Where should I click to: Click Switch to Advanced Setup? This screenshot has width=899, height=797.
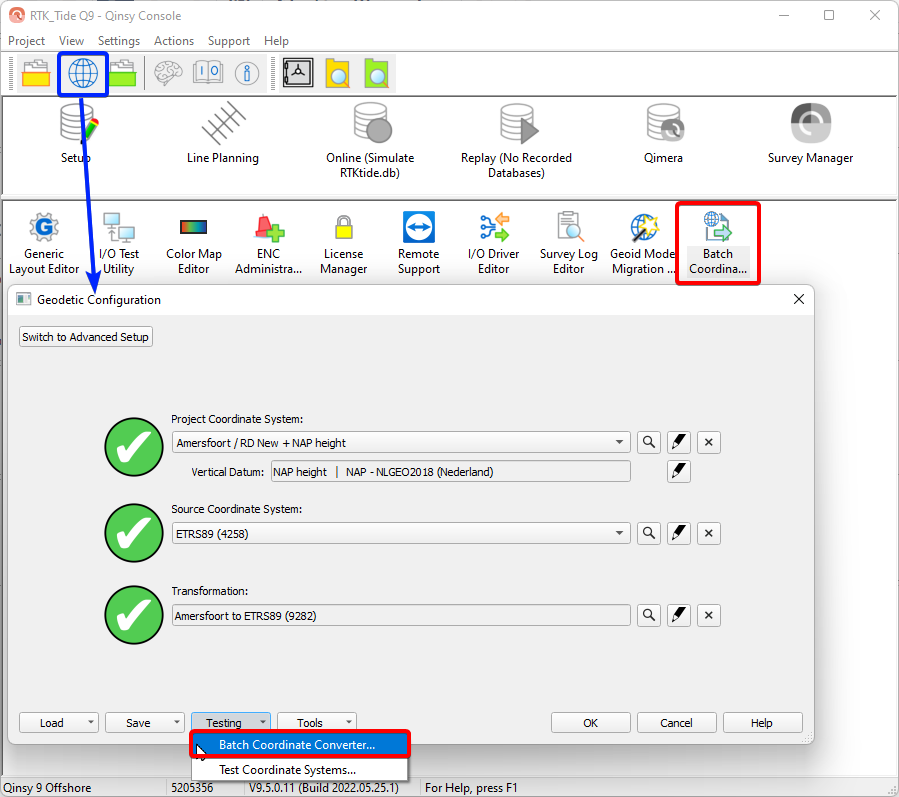pyautogui.click(x=85, y=336)
